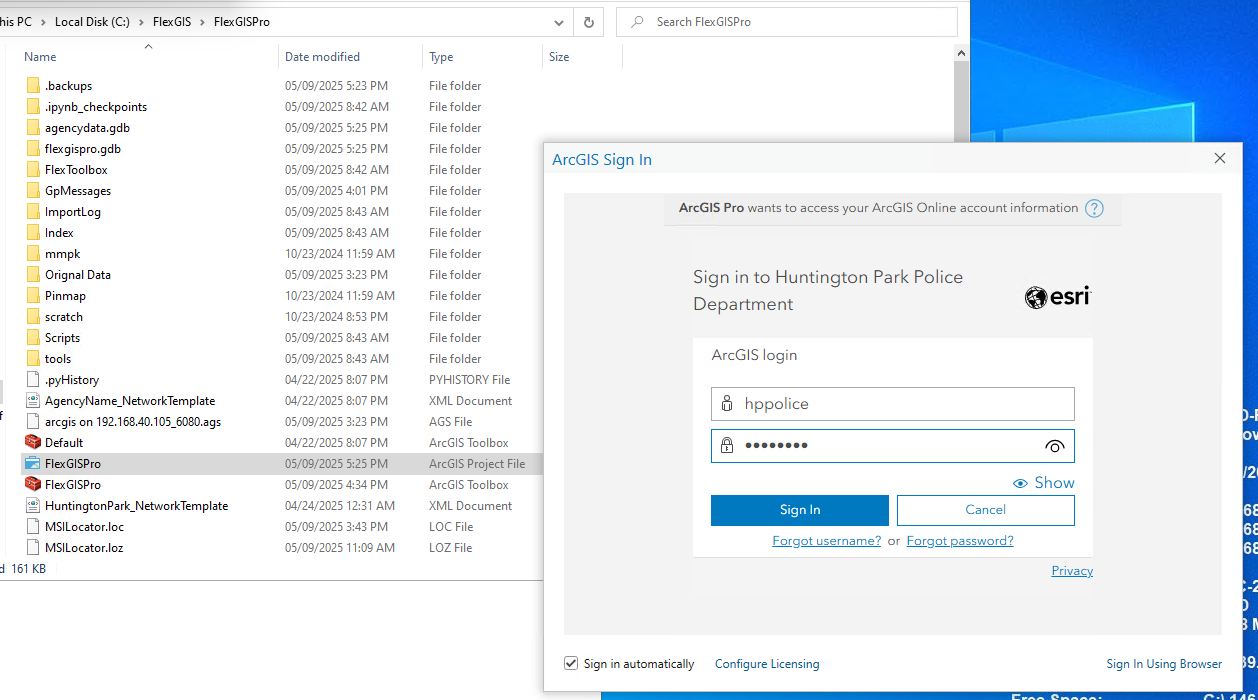Sort files by the Size column
1258x700 pixels.
point(559,57)
